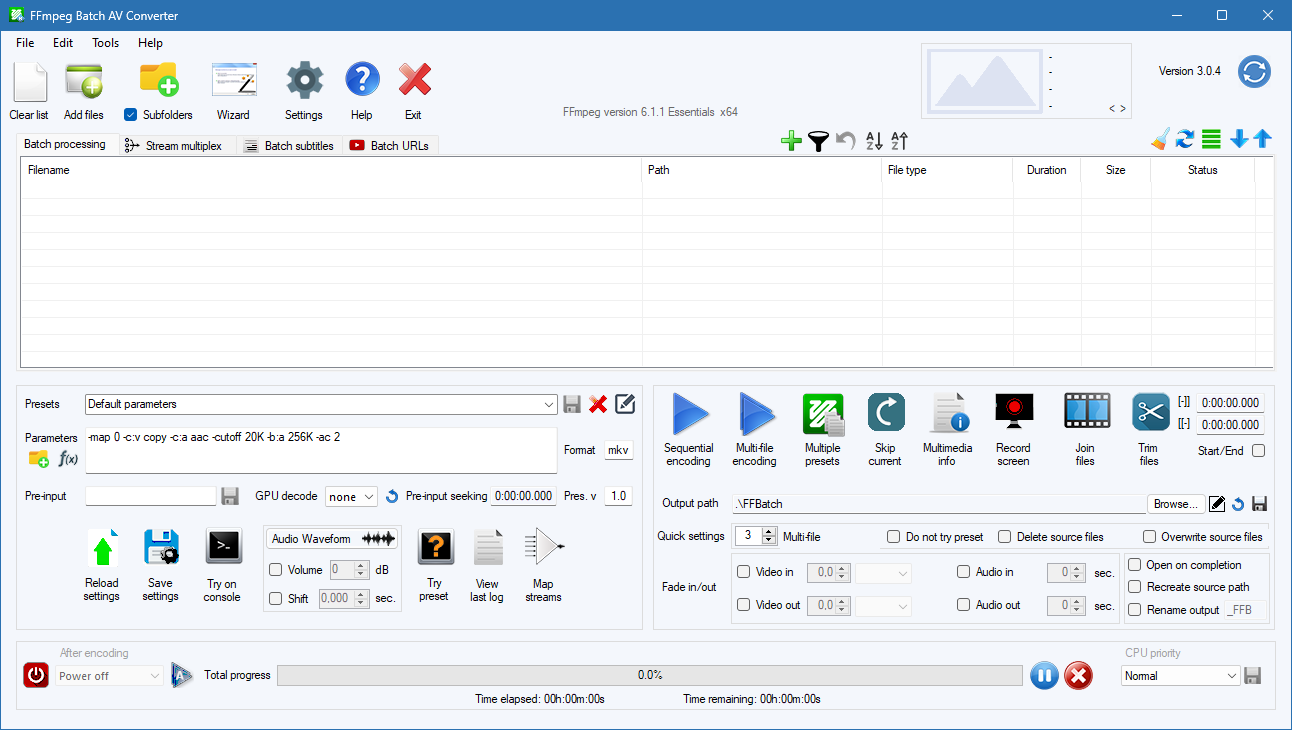
Task: Expand the Presets dropdown
Action: [x=549, y=405]
